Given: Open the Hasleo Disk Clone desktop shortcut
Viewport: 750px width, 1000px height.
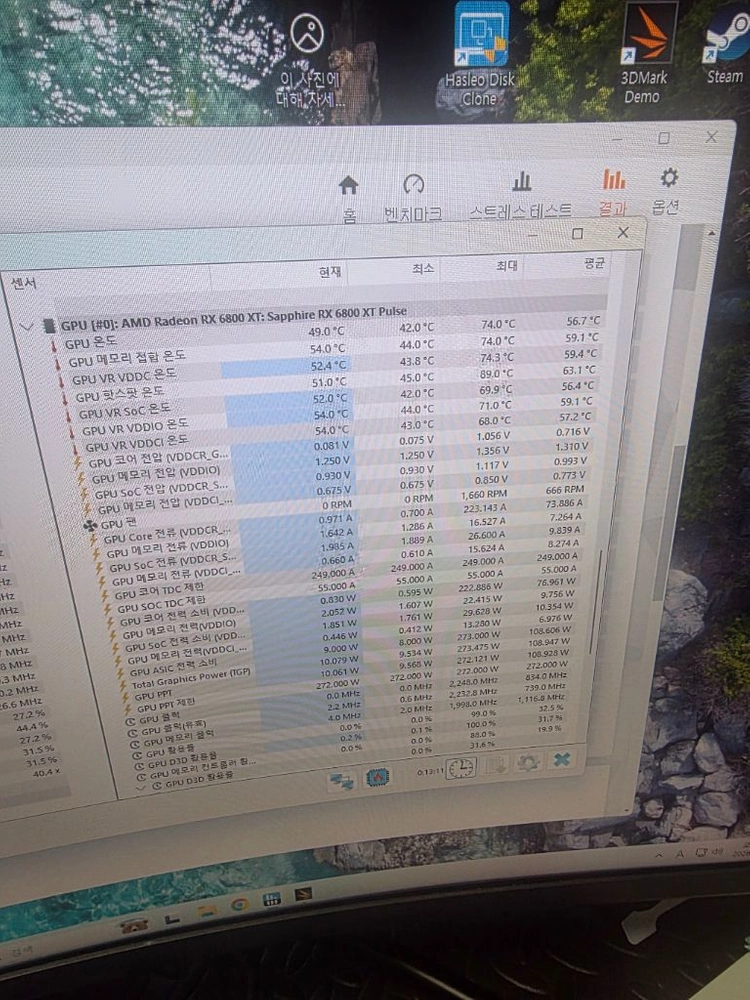Looking at the screenshot, I should (480, 54).
